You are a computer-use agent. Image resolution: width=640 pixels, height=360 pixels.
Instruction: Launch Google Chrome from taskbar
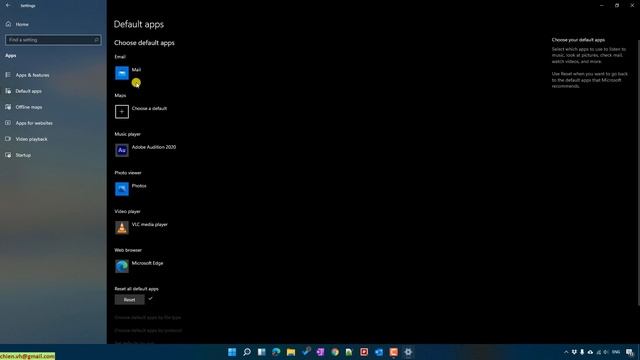pyautogui.click(x=335, y=352)
